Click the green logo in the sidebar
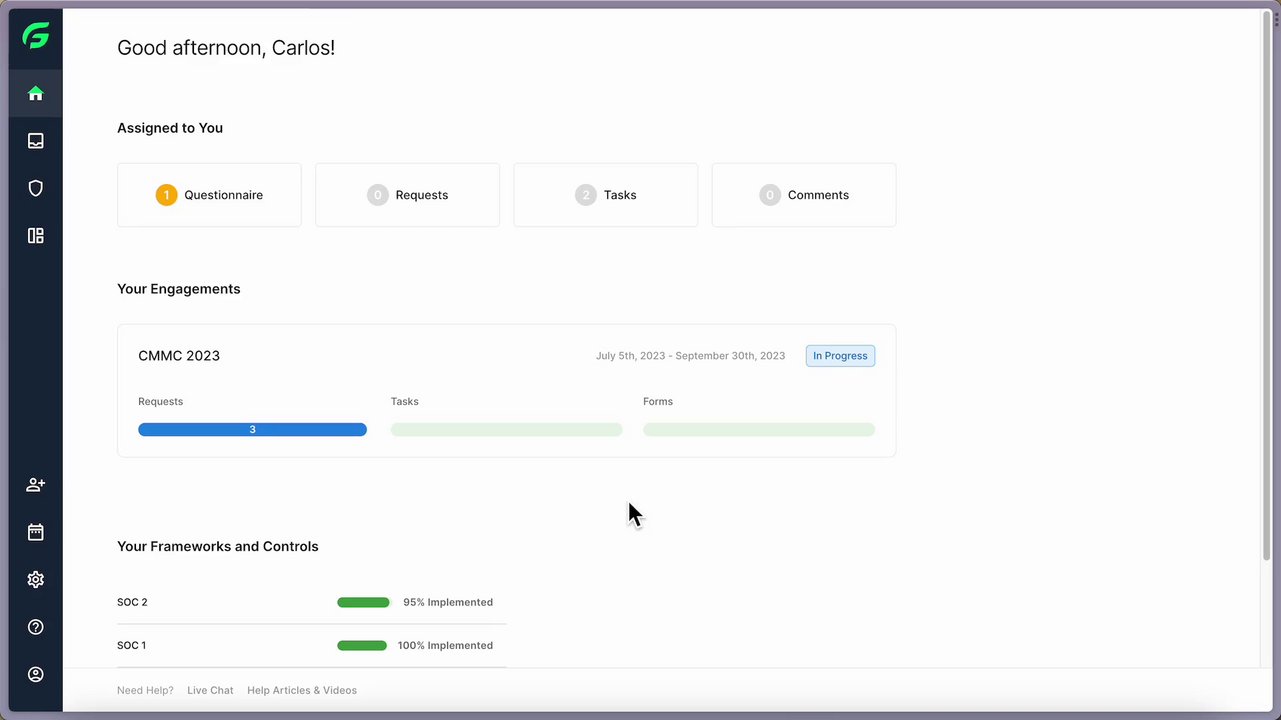Image resolution: width=1281 pixels, height=720 pixels. [x=36, y=37]
